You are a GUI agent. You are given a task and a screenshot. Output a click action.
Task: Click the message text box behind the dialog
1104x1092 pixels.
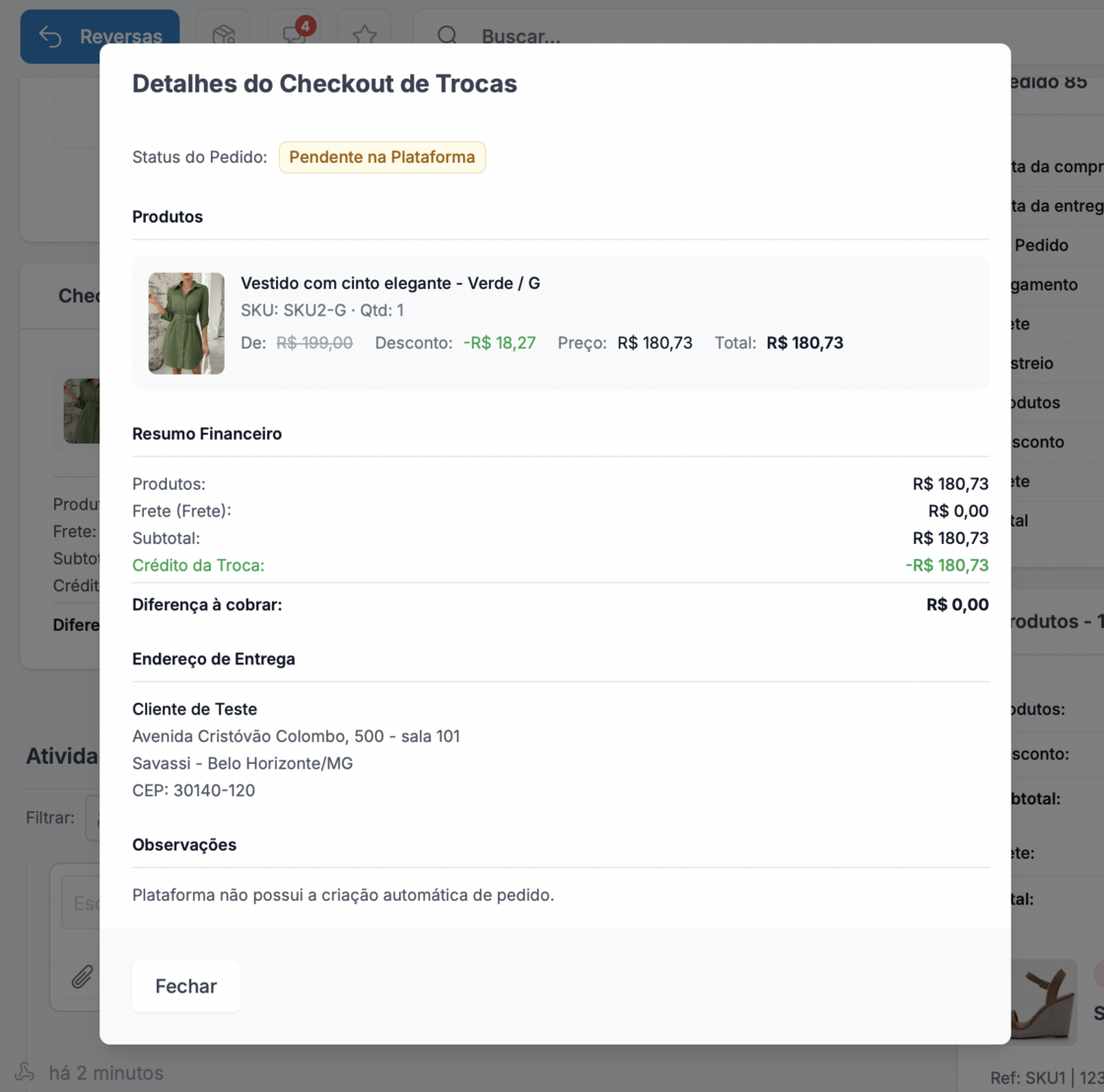coord(81,903)
